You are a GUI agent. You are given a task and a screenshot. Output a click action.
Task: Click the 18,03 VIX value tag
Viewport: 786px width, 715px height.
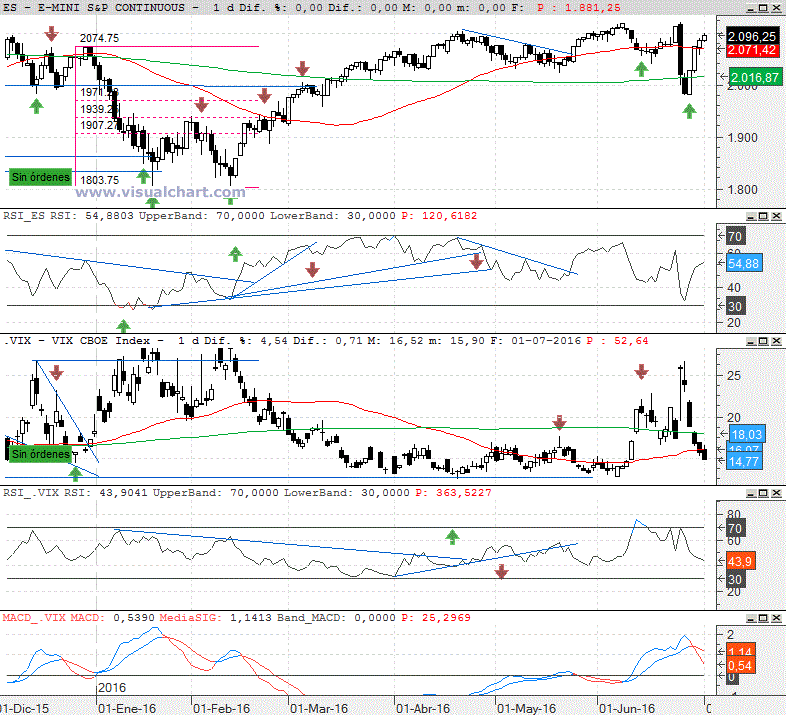coord(746,434)
